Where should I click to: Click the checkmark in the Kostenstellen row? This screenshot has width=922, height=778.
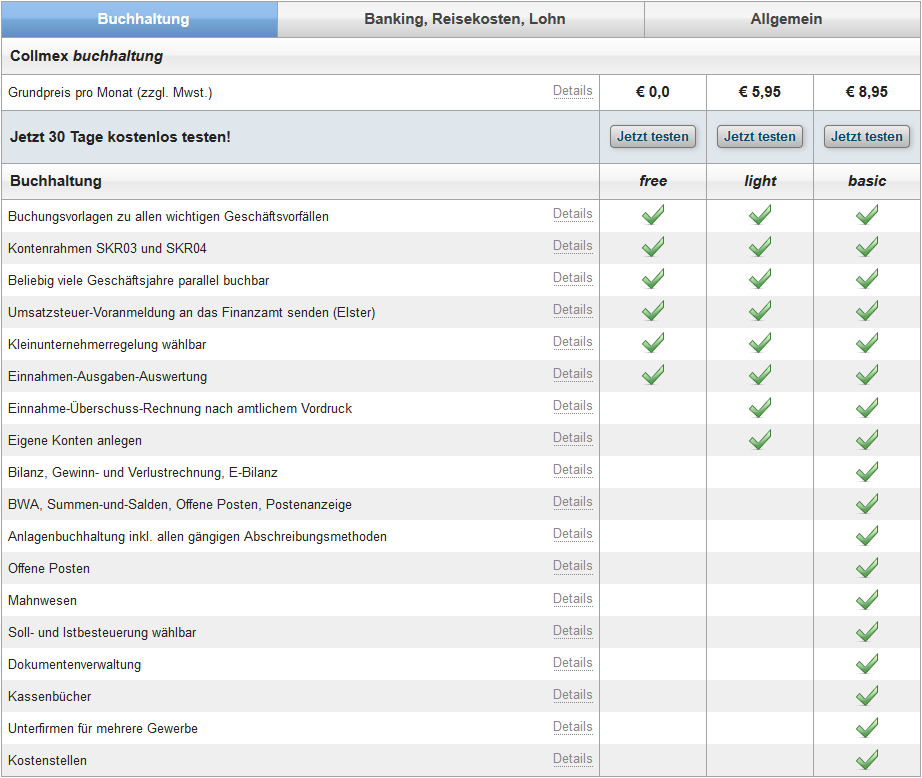coord(867,759)
